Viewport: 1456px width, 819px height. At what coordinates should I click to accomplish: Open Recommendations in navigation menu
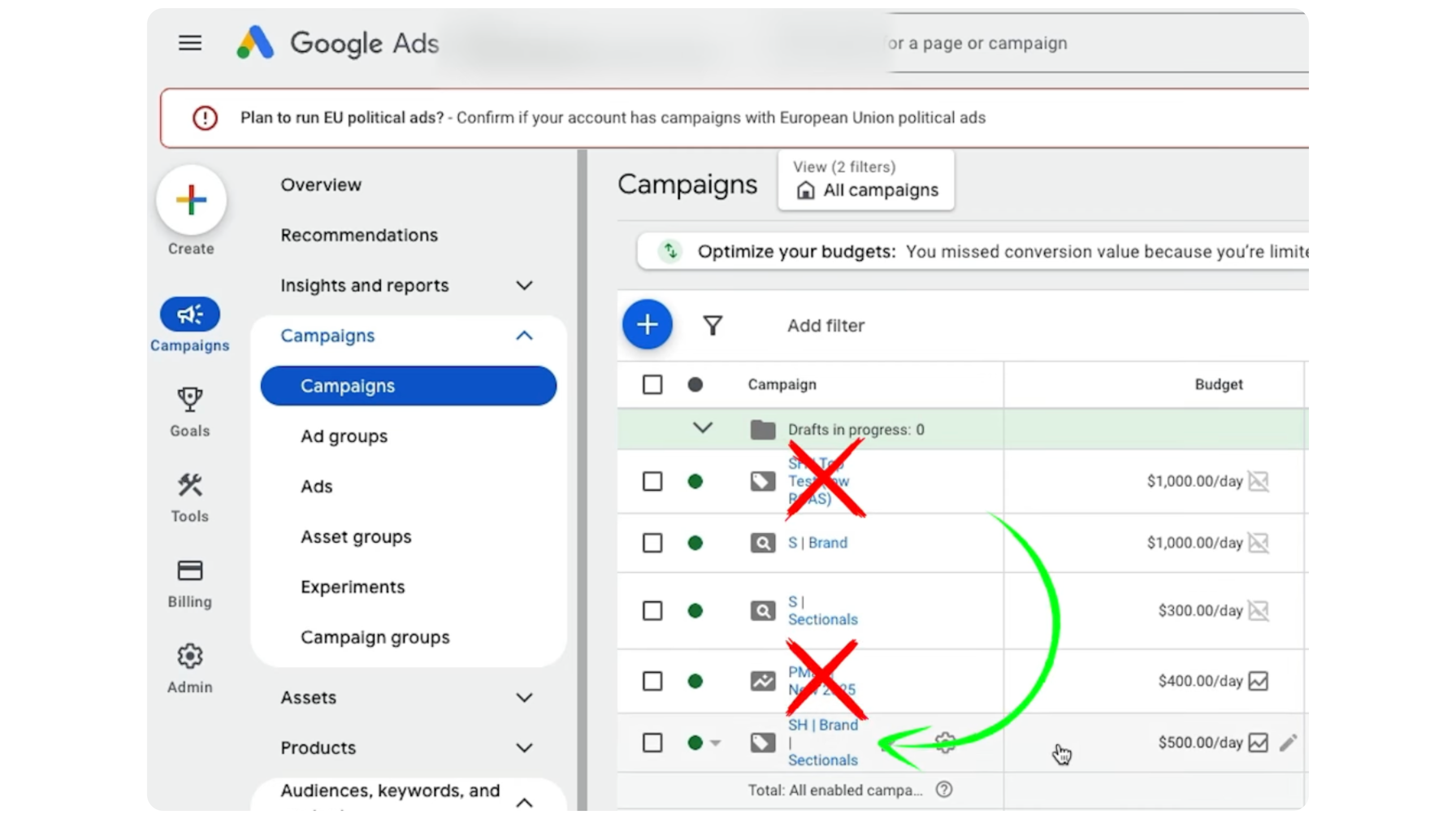[x=359, y=235]
